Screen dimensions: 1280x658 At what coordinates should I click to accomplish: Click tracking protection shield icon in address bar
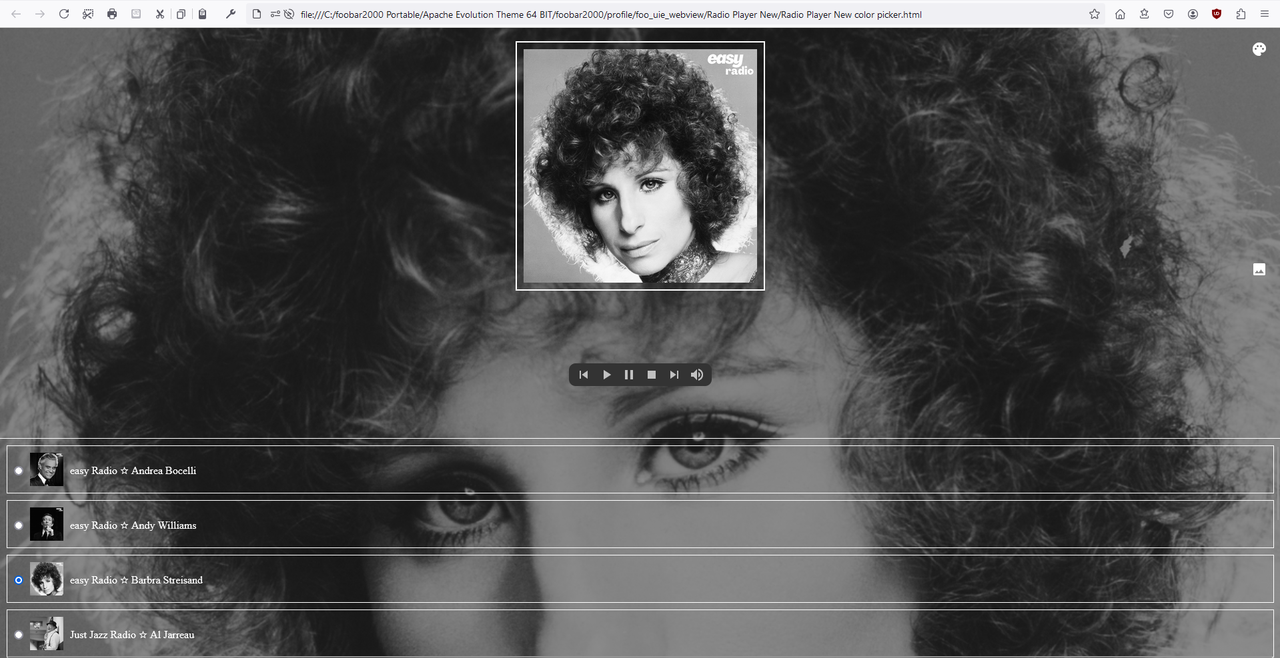click(x=288, y=14)
